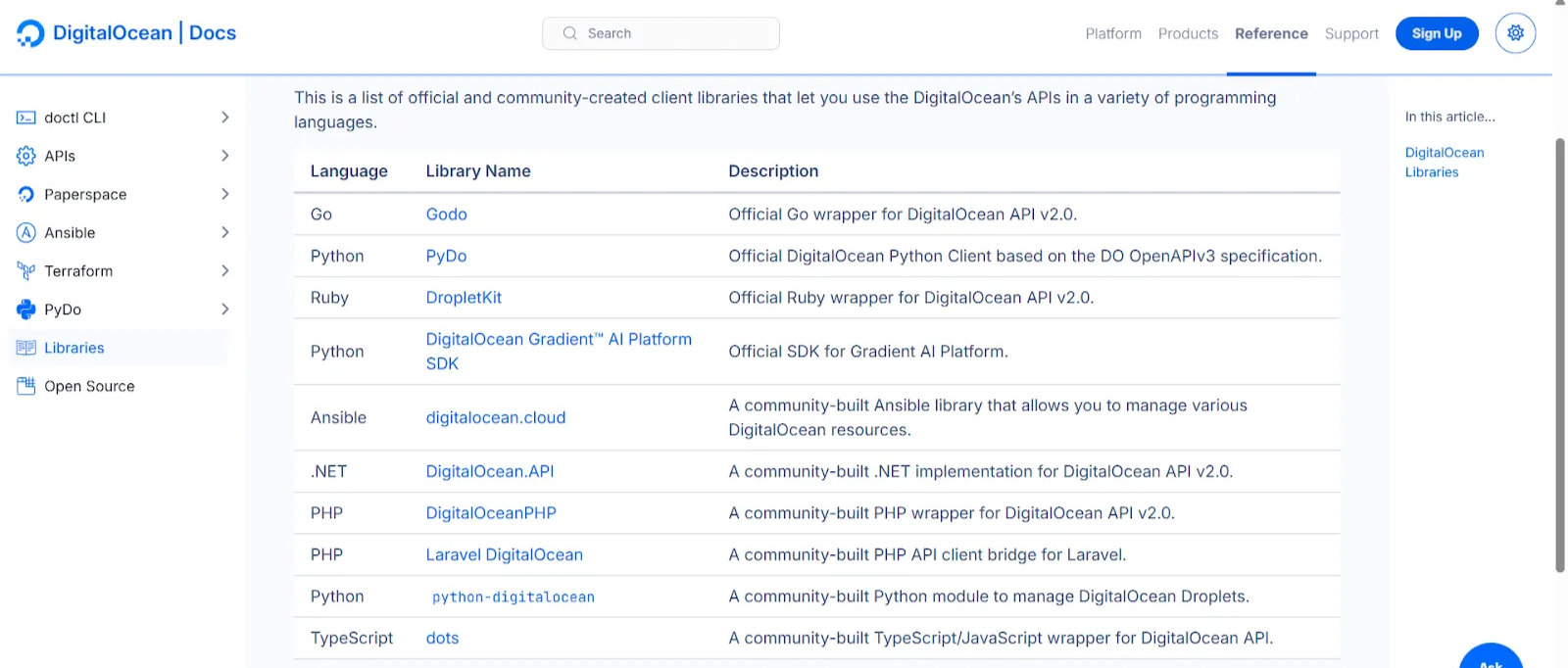
Task: Open the DigitalOcean.API .NET link
Action: click(490, 471)
